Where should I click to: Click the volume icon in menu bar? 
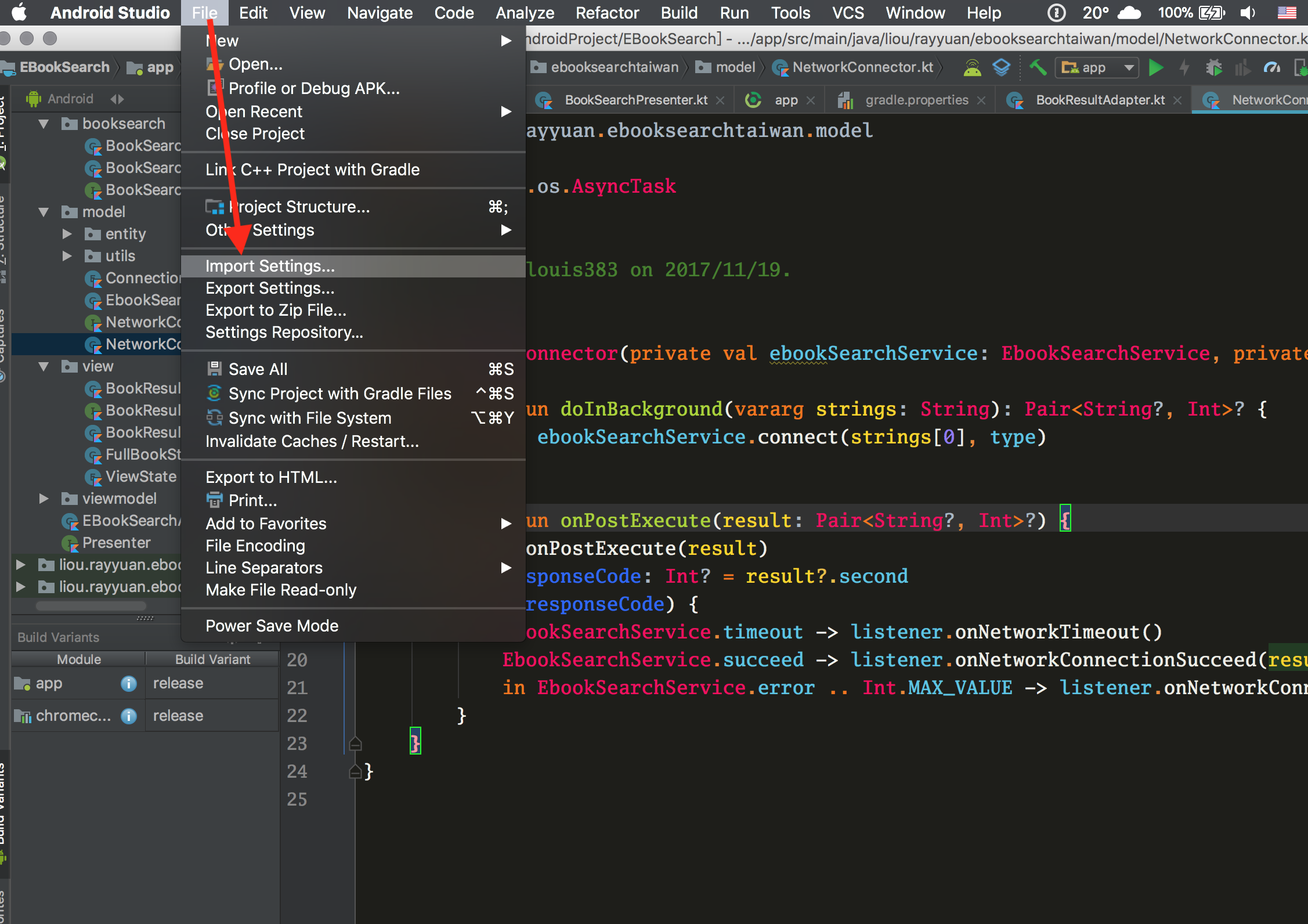1247,13
